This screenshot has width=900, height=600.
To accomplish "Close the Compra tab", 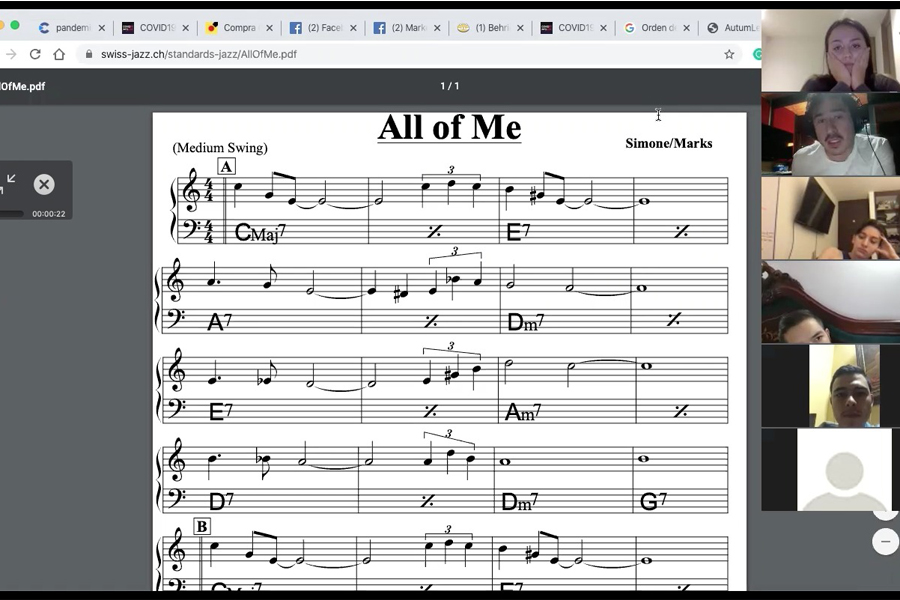I will [x=269, y=28].
